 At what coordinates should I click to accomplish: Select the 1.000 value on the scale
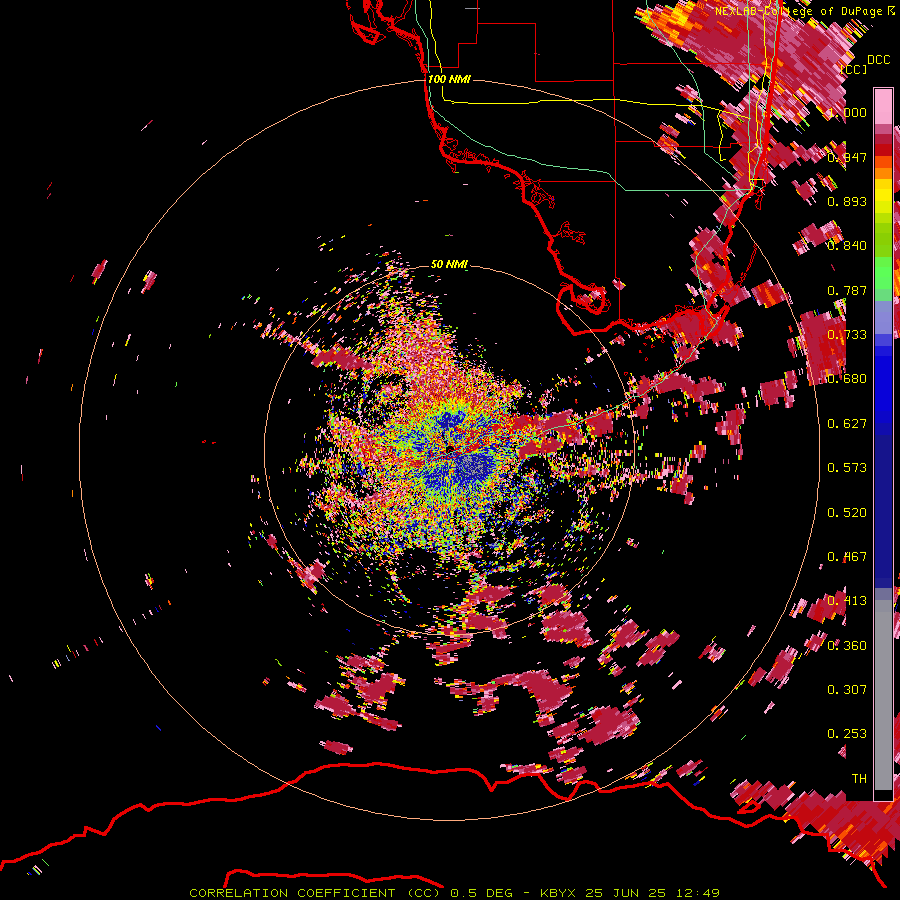coord(847,112)
